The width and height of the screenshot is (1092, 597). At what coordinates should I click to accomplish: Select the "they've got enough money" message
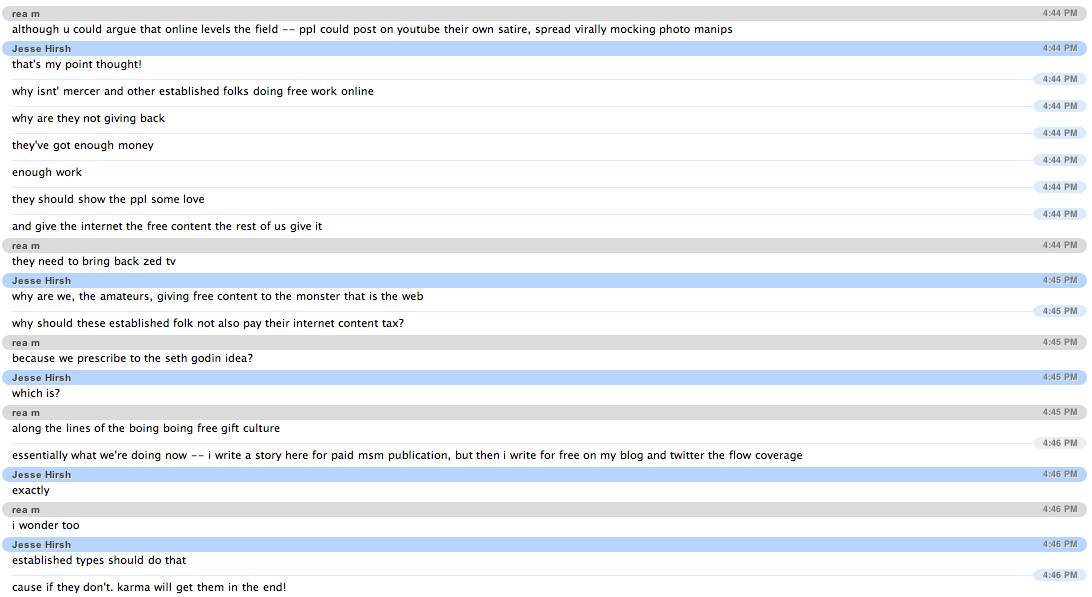point(83,146)
